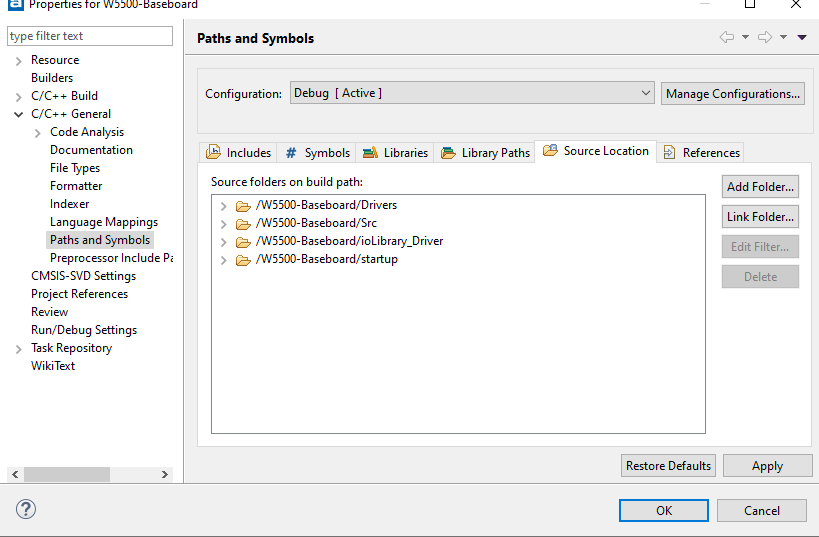Select Formatter in the tree
This screenshot has height=537, width=819.
point(76,186)
